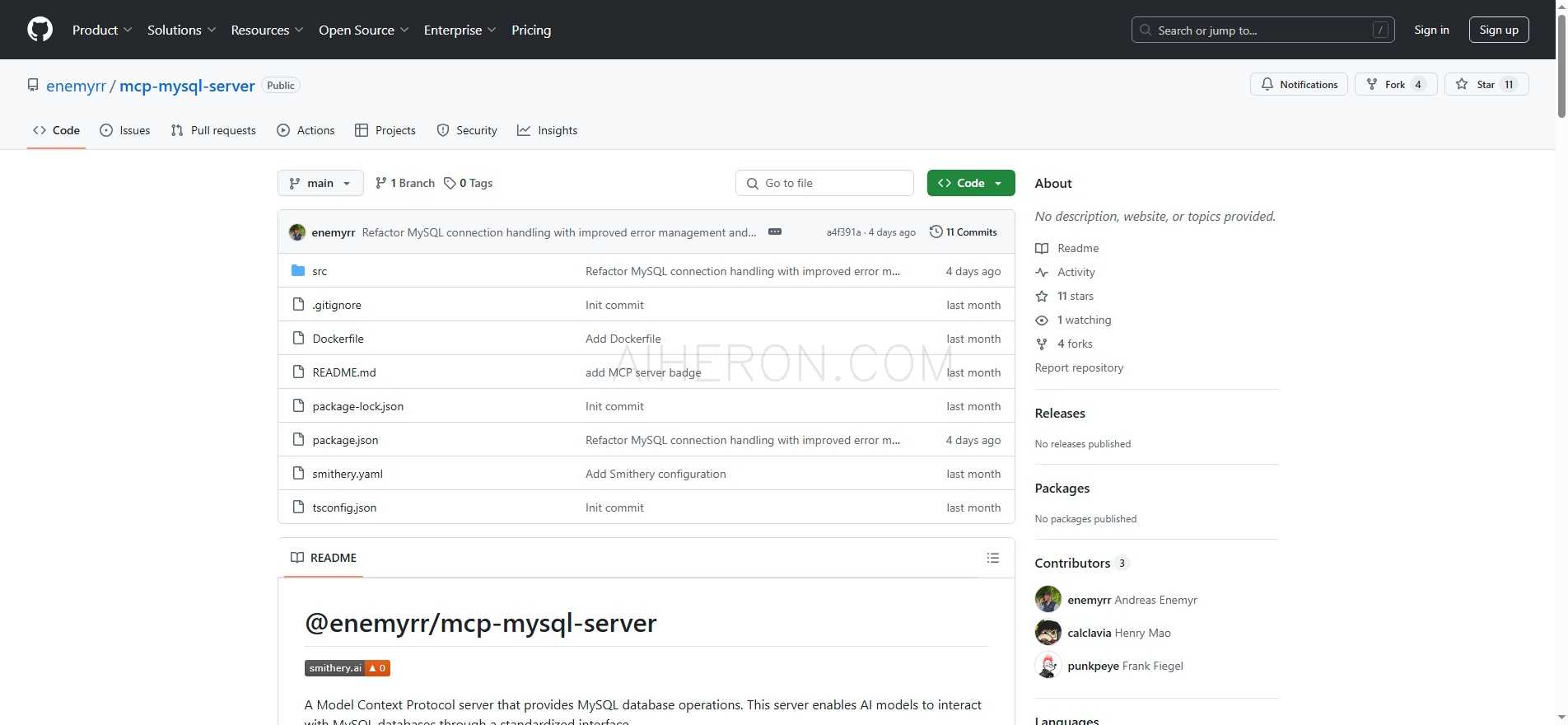The width and height of the screenshot is (1568, 725).
Task: Switch to the Insights tab
Action: (x=548, y=130)
